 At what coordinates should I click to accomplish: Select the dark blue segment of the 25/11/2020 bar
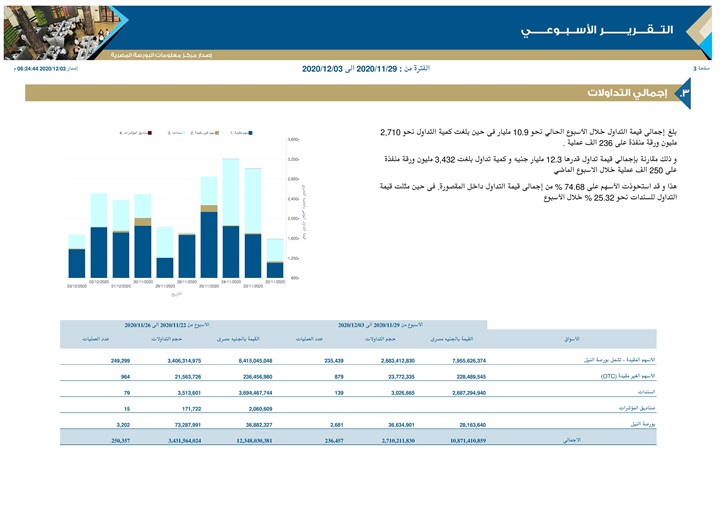coord(209,245)
